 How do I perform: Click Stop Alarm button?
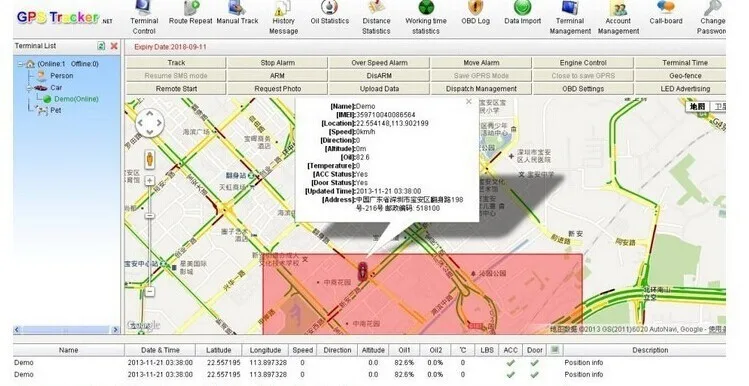click(278, 63)
